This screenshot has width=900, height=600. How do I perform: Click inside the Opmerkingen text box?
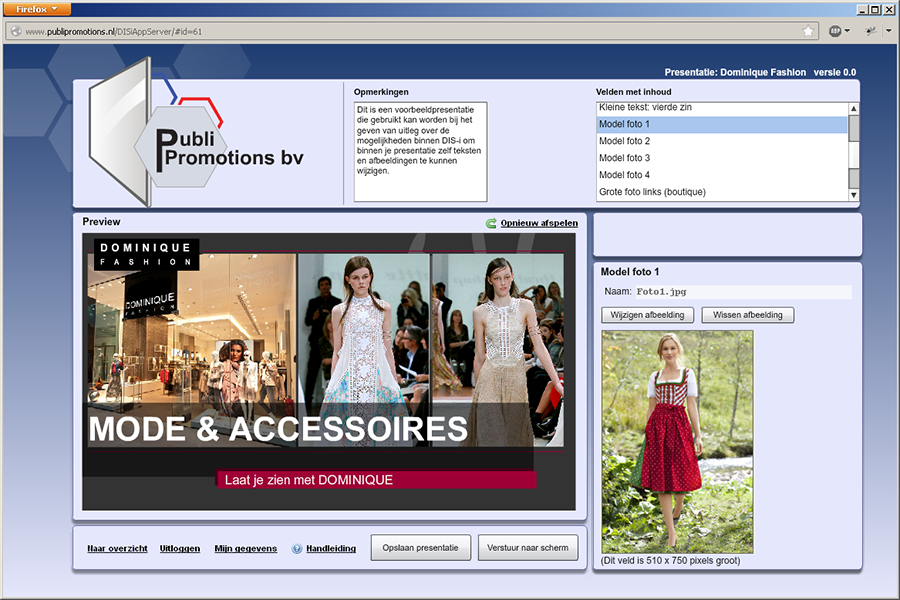[421, 152]
